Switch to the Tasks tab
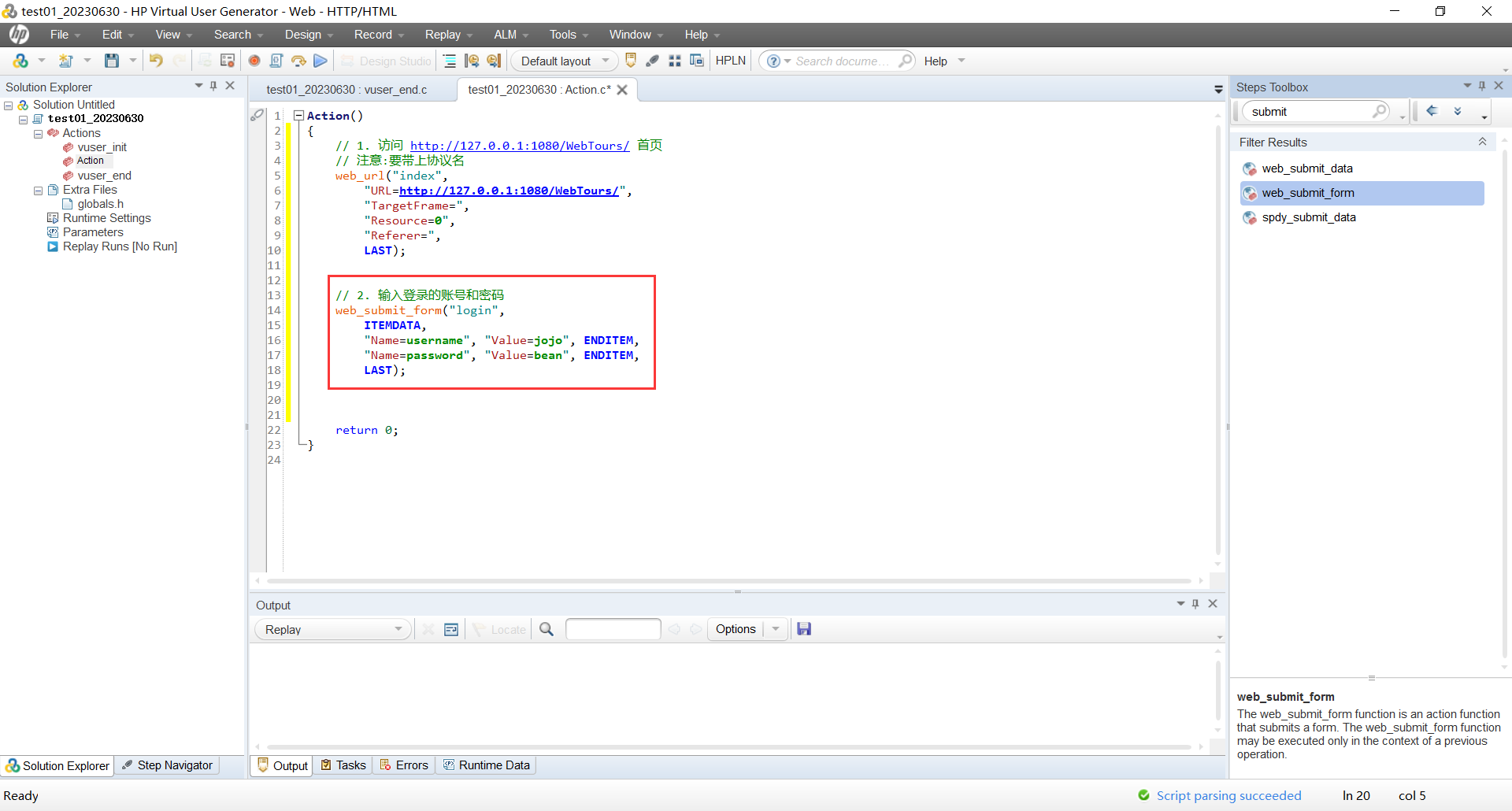1512x811 pixels. coord(343,765)
